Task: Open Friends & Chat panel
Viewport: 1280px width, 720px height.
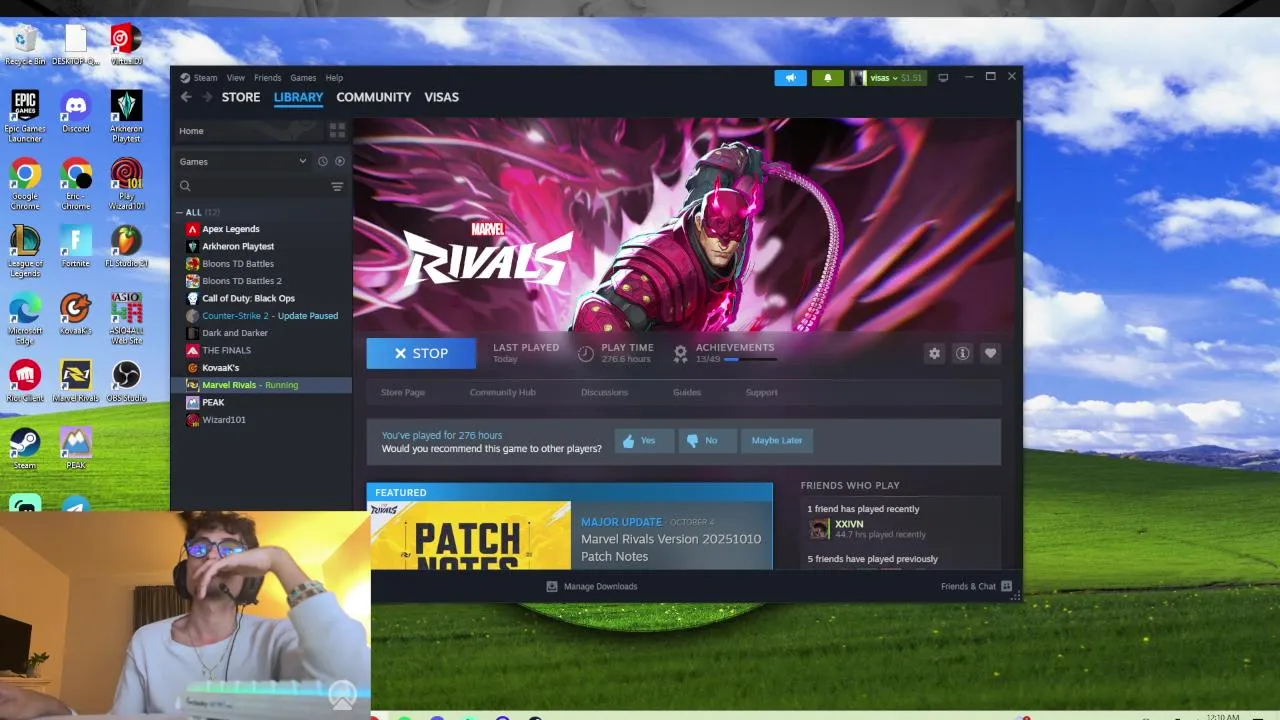Action: 976,586
